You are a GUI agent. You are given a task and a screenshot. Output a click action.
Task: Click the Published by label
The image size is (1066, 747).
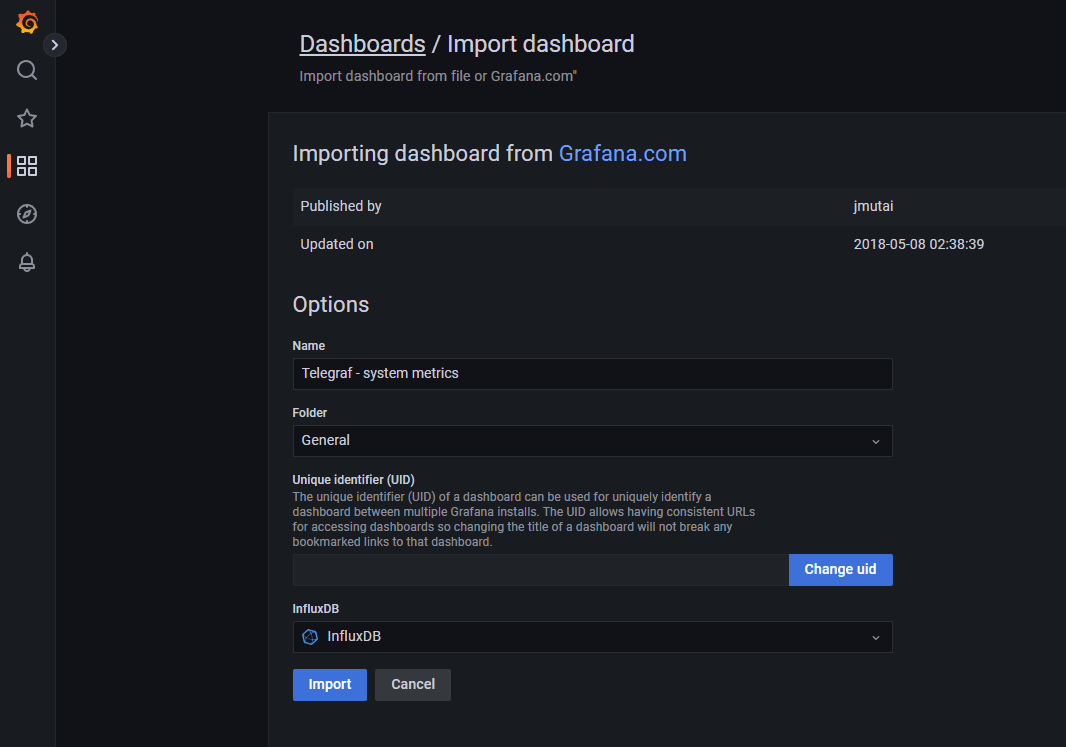(x=341, y=206)
